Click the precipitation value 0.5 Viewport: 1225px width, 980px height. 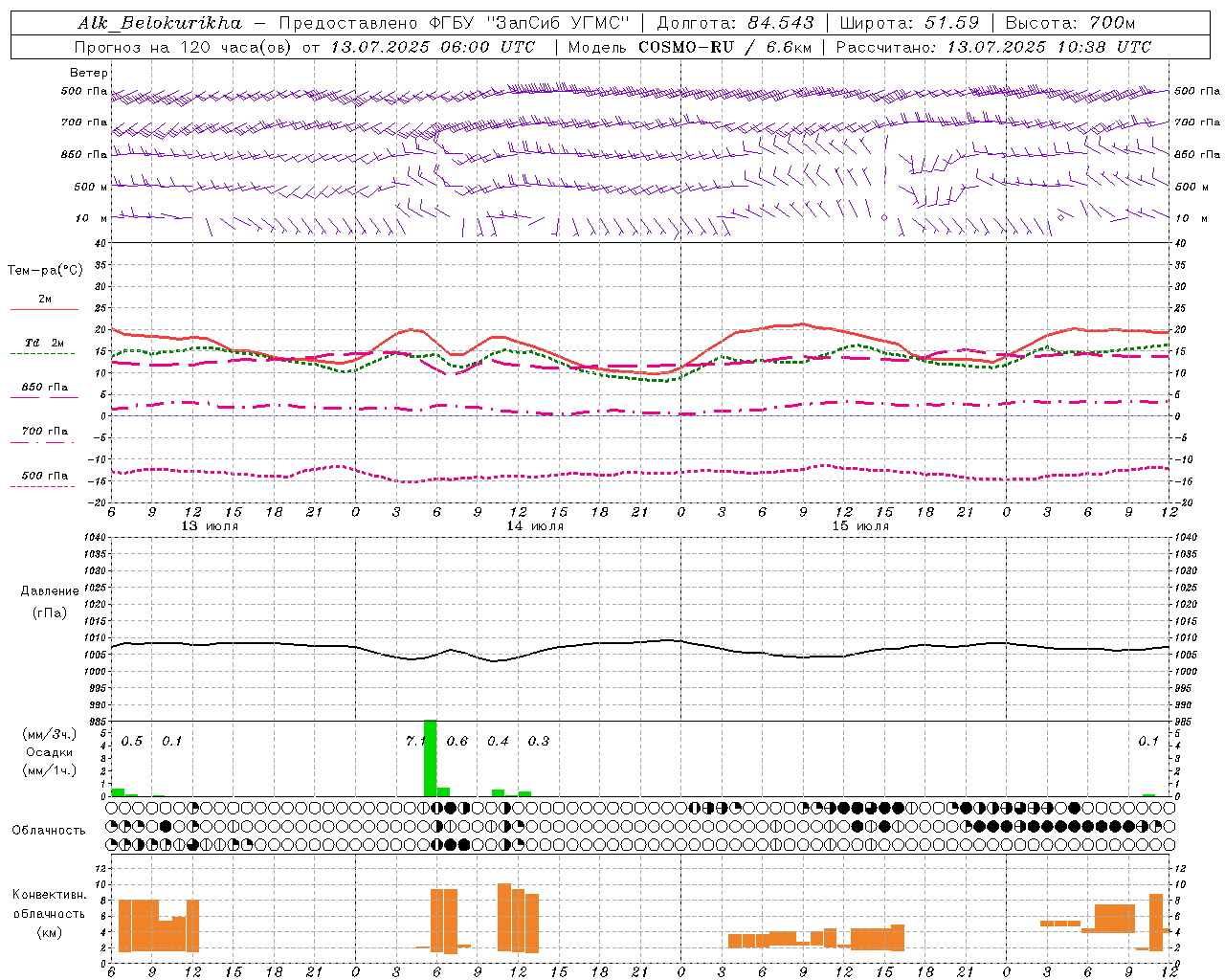click(132, 741)
